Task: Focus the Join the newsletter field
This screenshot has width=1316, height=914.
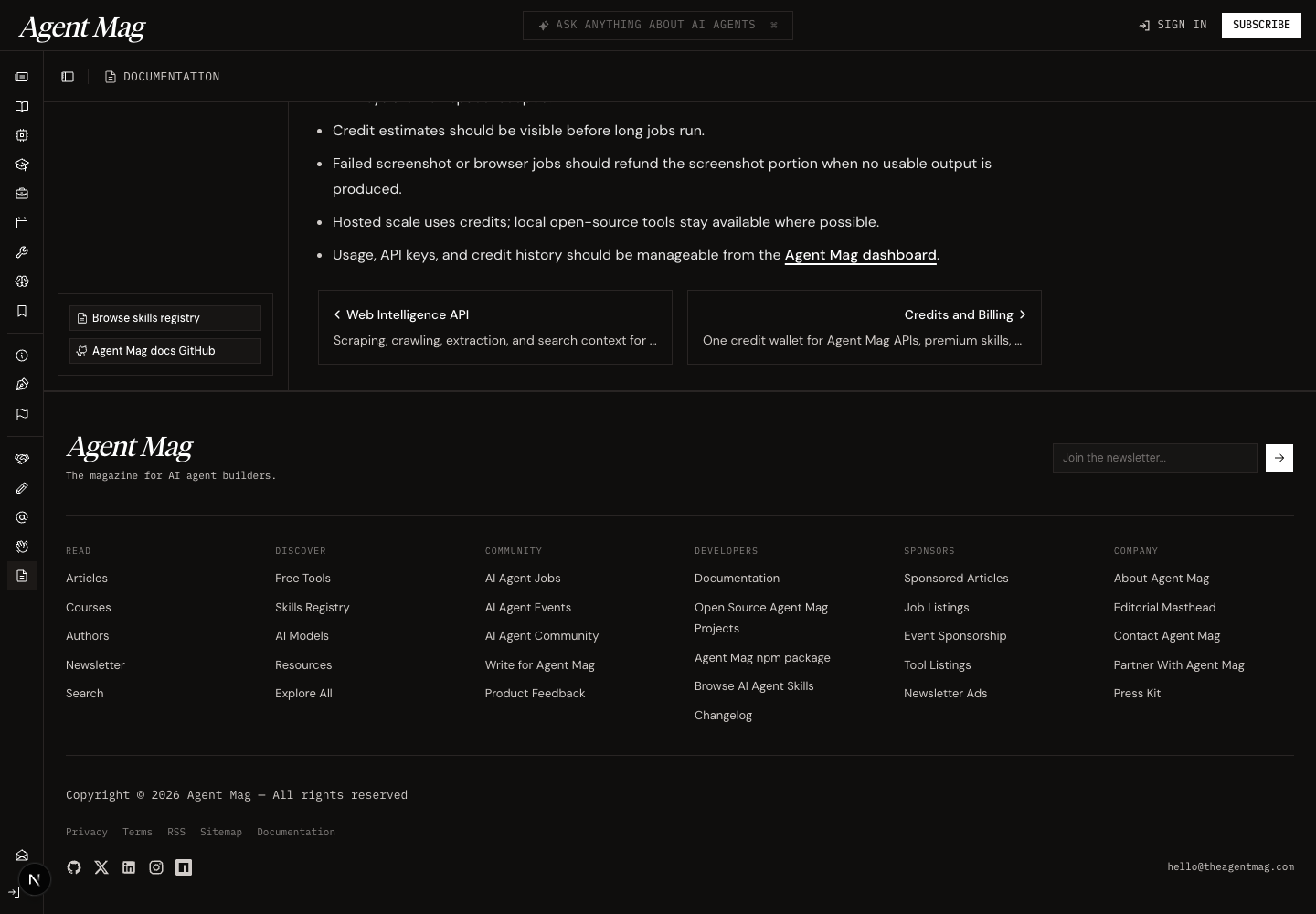Action: tap(1154, 458)
